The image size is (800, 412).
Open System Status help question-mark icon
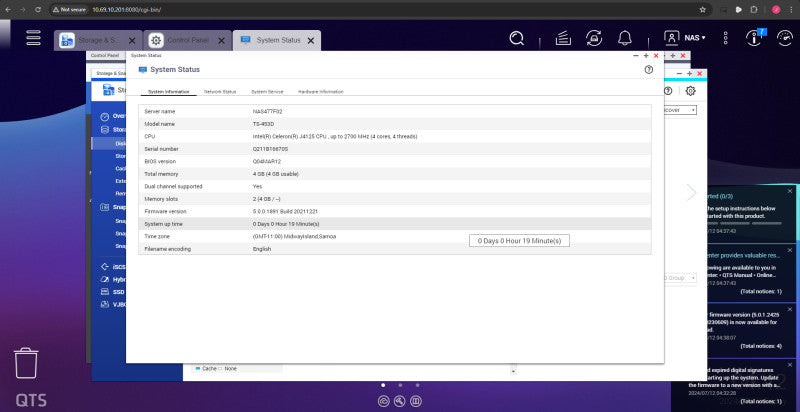[x=648, y=70]
